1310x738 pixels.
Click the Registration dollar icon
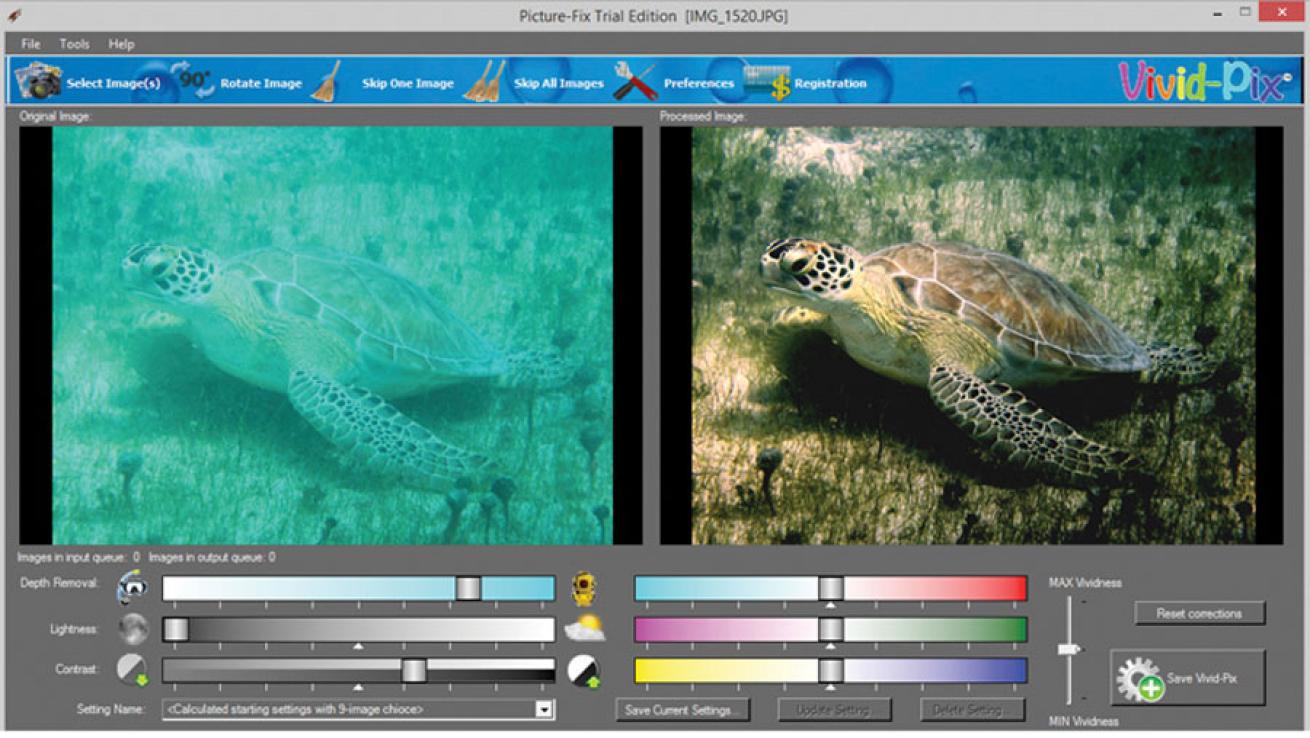tap(767, 82)
